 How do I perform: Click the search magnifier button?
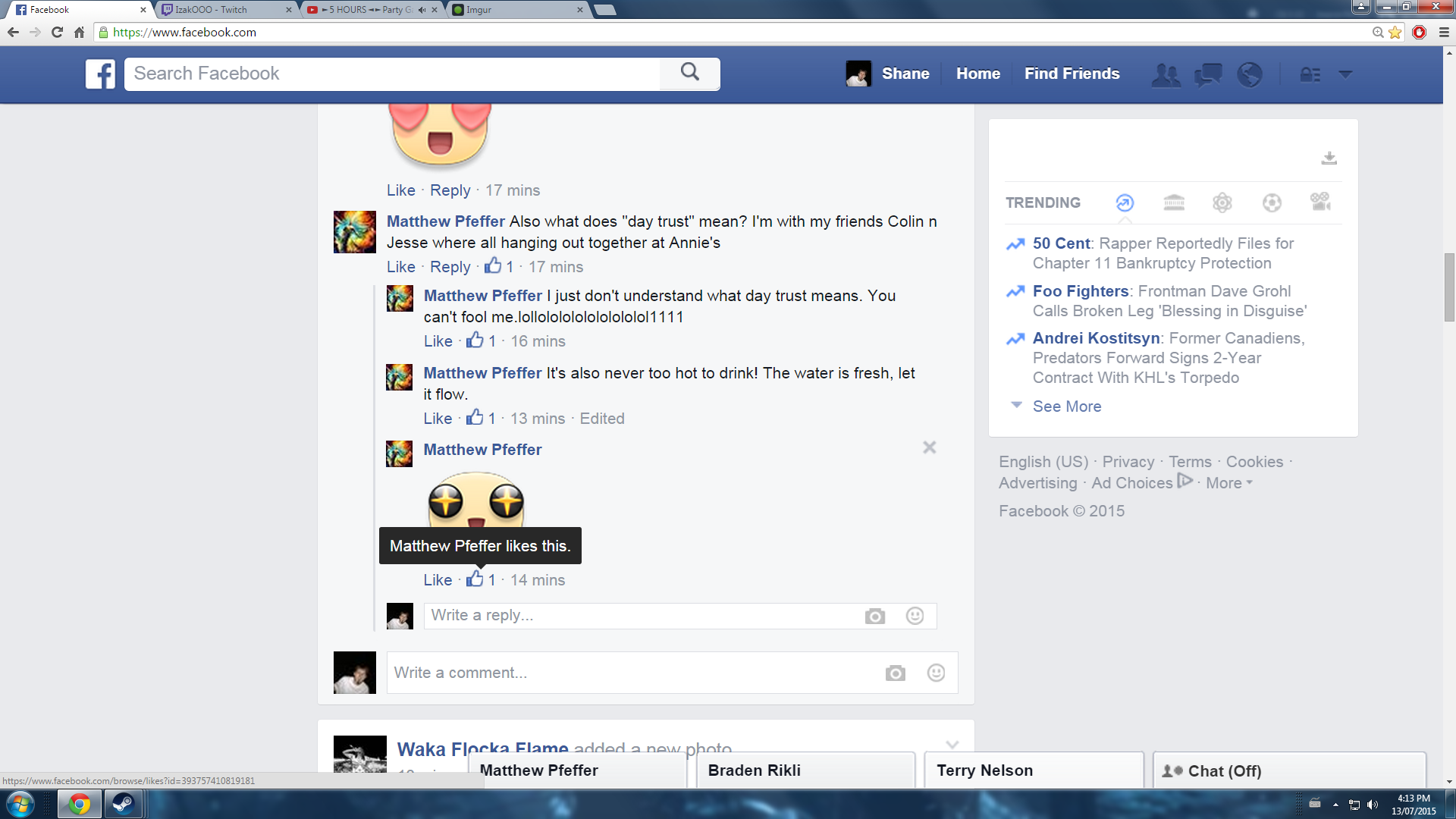point(689,73)
